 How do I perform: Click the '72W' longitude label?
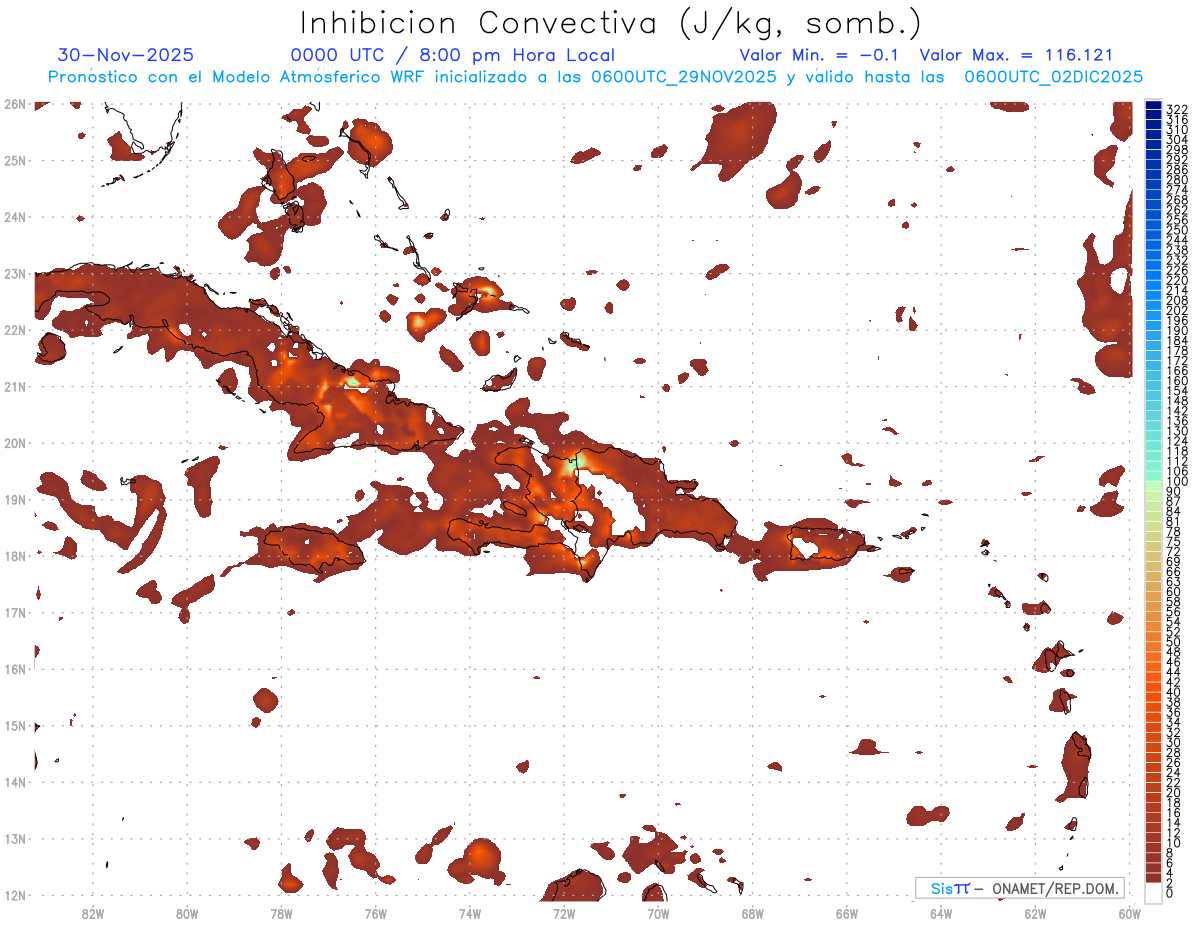pos(564,913)
